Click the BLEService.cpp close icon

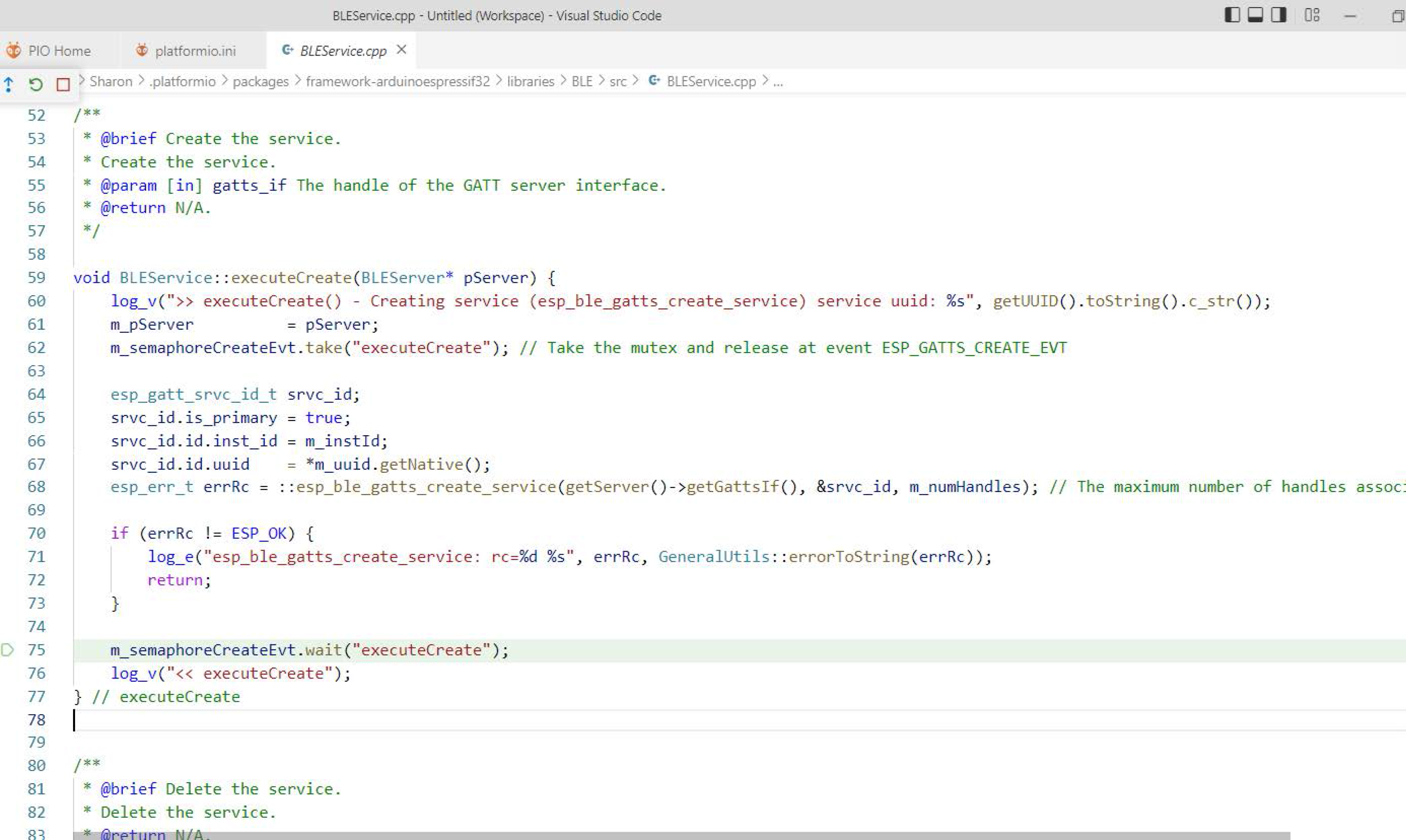[x=401, y=50]
